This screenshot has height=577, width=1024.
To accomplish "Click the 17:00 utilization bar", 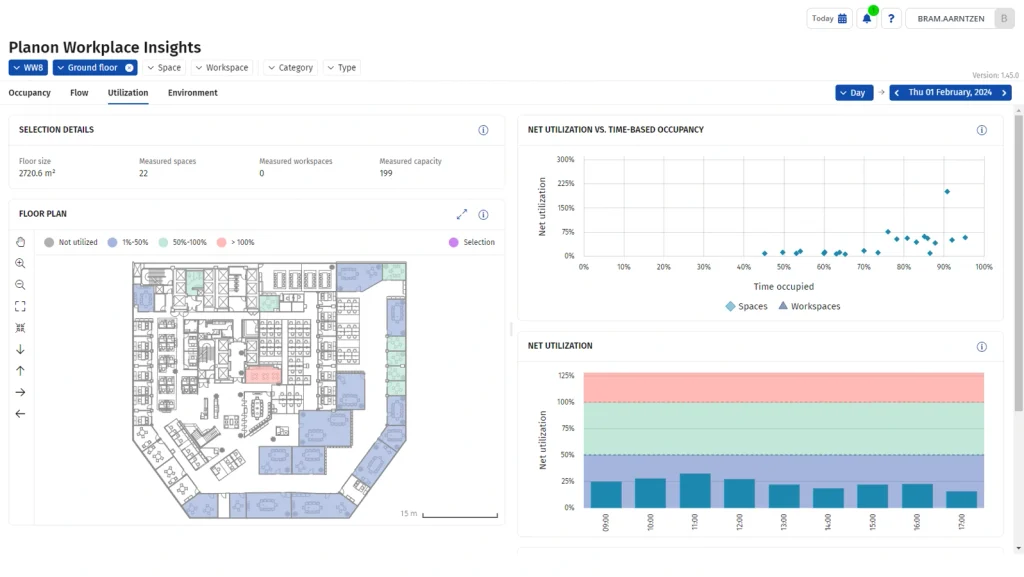I will 961,499.
